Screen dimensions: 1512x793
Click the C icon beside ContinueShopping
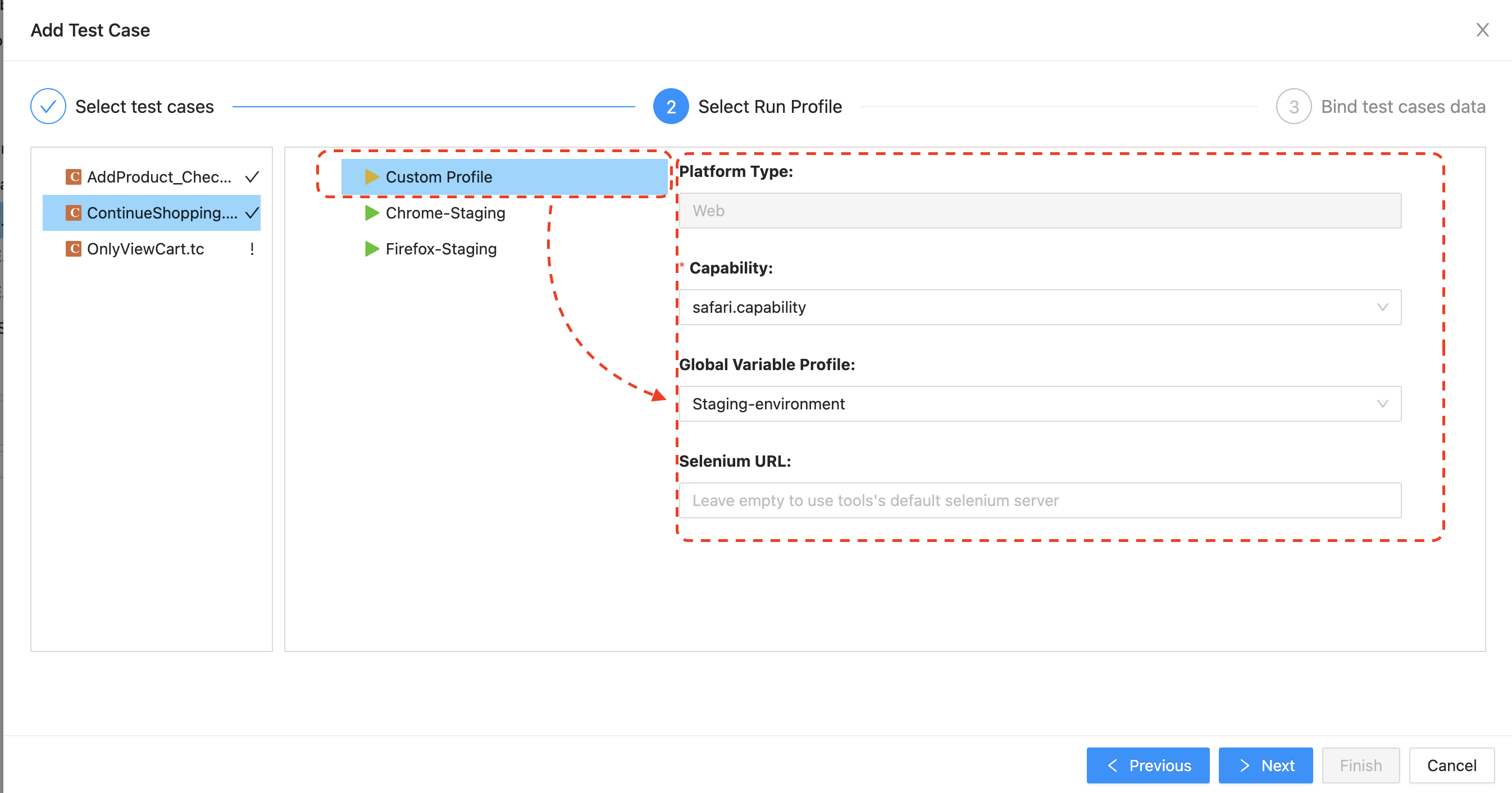74,212
